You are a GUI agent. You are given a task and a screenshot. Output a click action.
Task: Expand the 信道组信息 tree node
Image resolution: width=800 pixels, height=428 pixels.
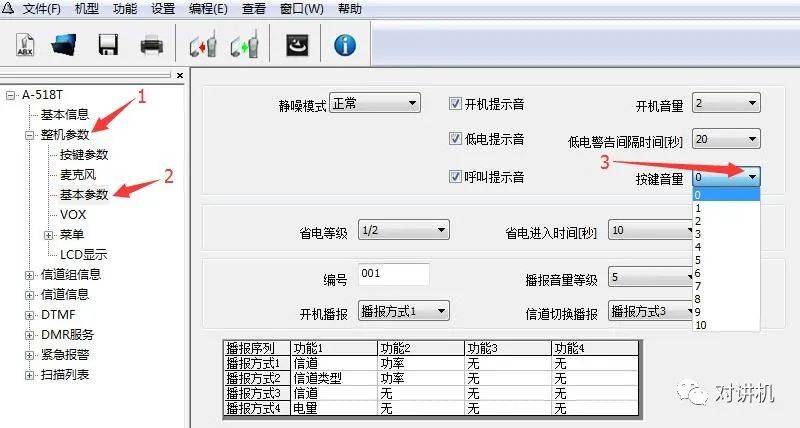click(30, 274)
